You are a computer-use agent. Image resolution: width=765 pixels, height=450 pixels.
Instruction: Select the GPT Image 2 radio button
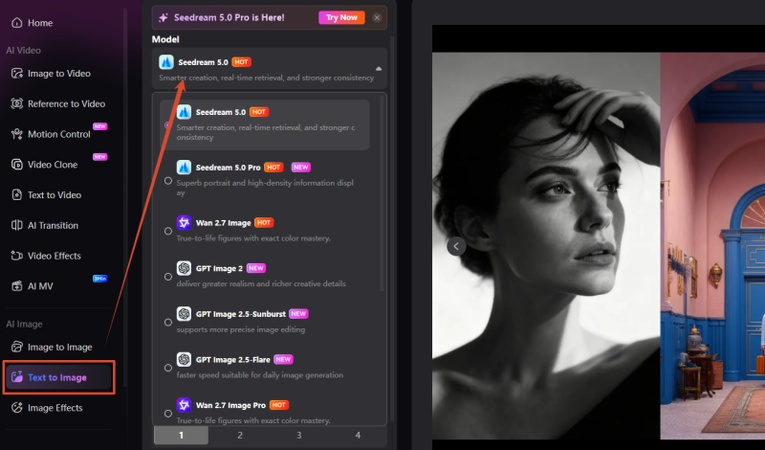168,277
